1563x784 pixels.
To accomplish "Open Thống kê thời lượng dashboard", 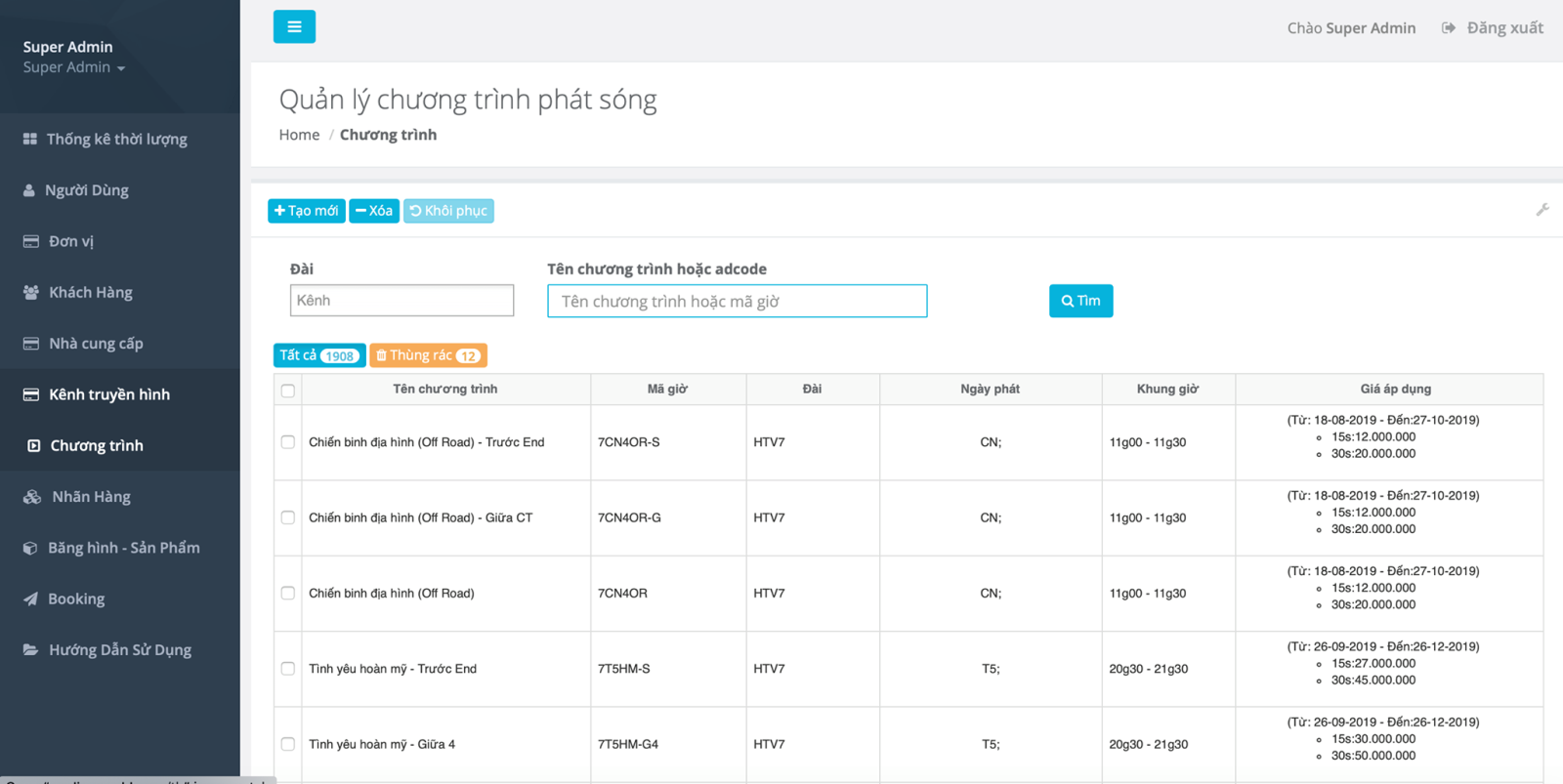I will tap(116, 140).
